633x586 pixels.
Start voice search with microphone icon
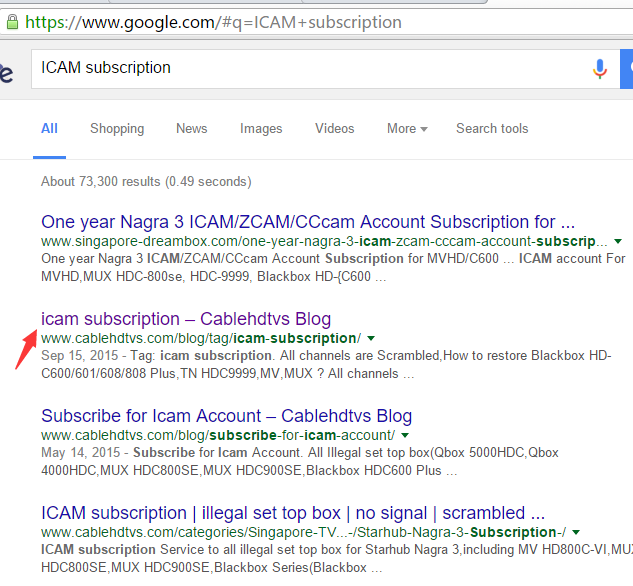[599, 69]
